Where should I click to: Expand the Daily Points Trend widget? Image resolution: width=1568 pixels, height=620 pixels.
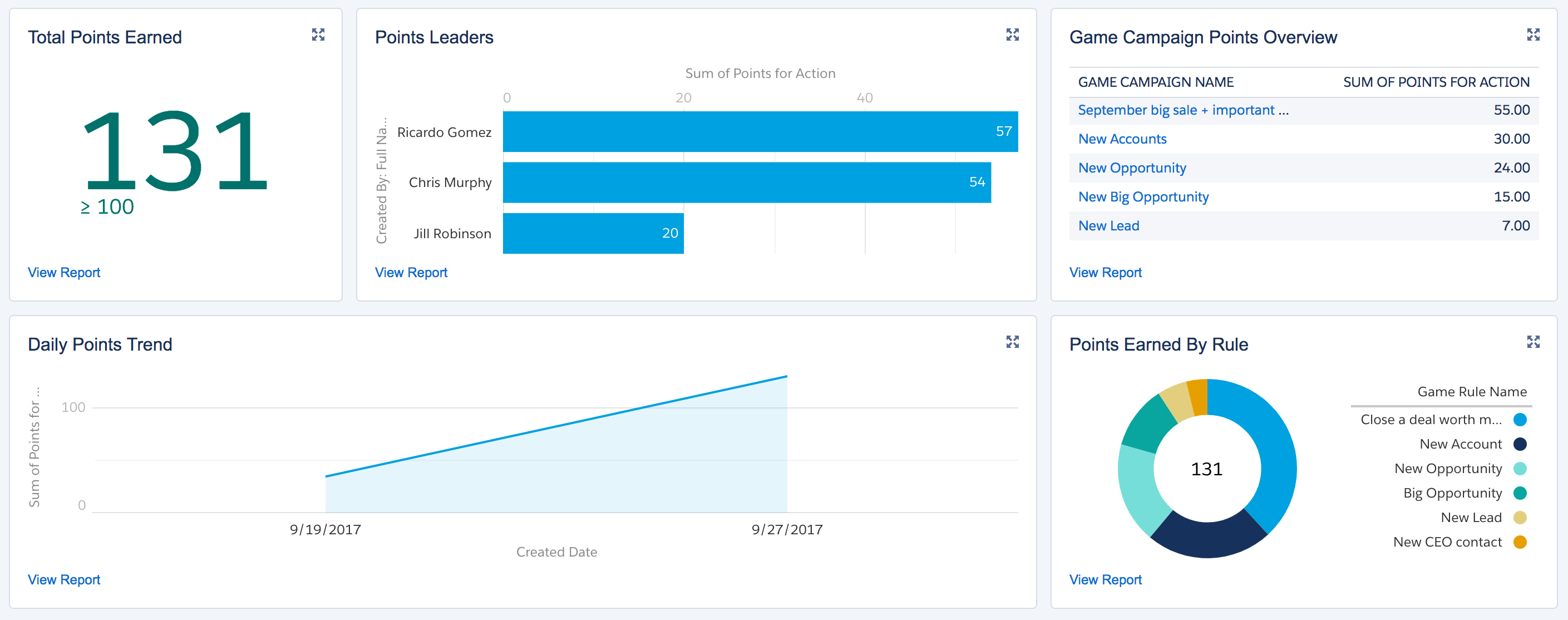[x=1012, y=342]
